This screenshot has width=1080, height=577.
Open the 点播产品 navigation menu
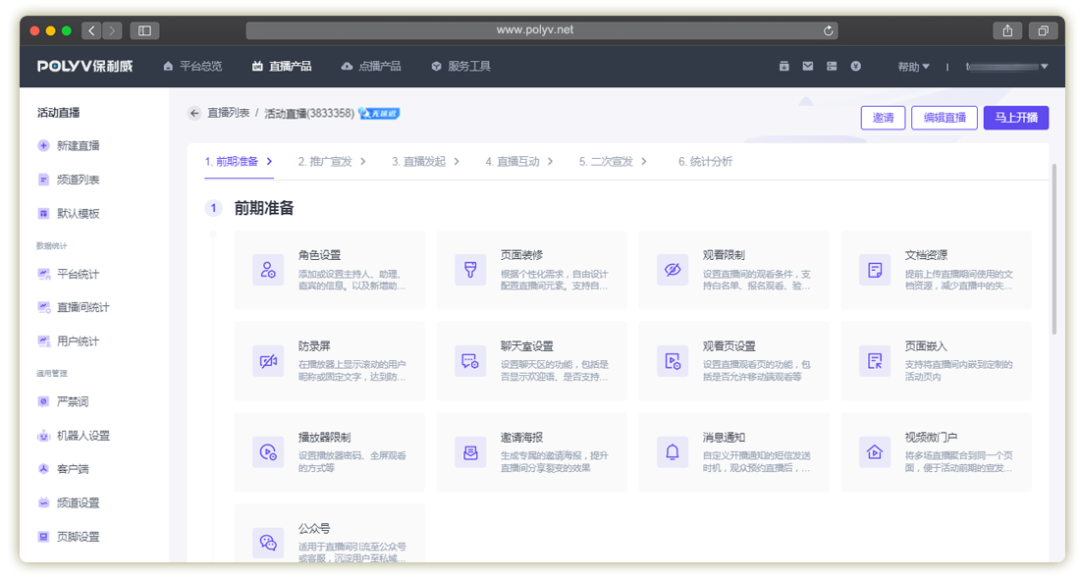(x=379, y=66)
